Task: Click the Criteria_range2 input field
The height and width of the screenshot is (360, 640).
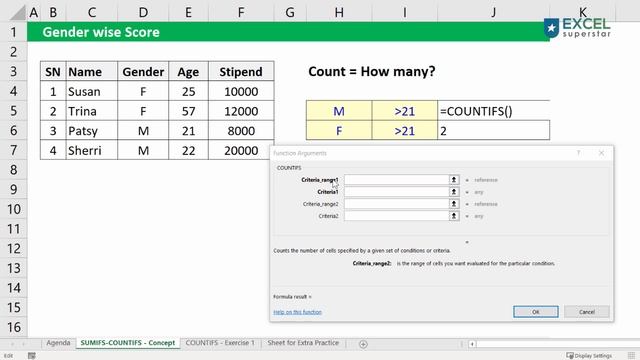Action: [x=396, y=204]
